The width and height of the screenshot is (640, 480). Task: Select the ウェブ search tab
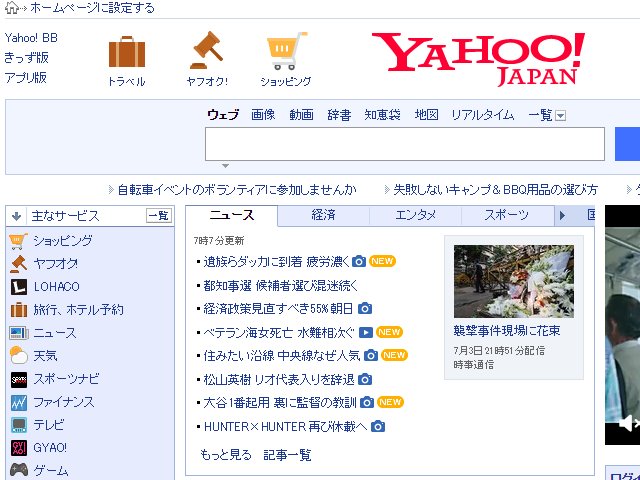click(x=223, y=115)
